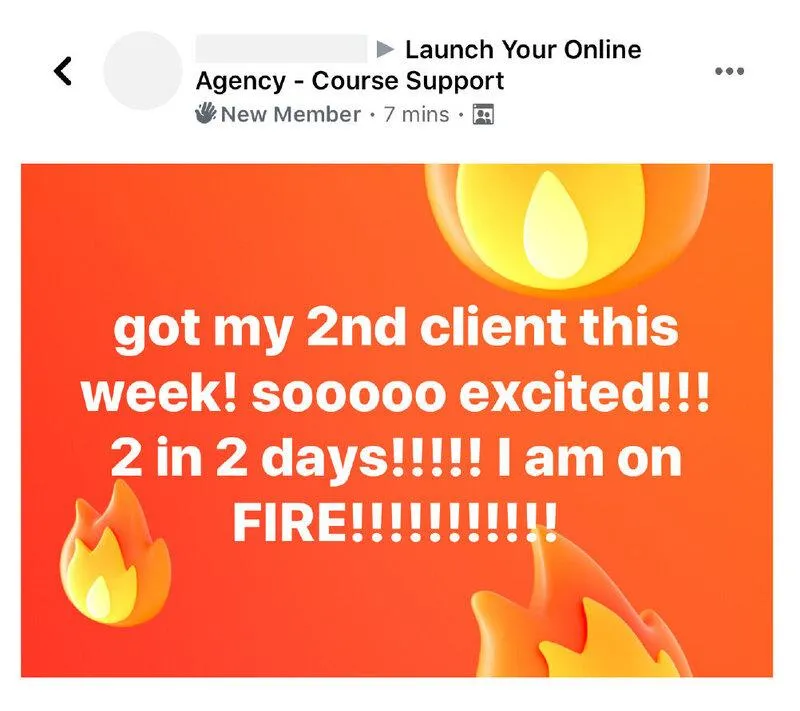Click the 2 in 2 days line
Viewport: 800px width, 711px height.
coord(396,459)
